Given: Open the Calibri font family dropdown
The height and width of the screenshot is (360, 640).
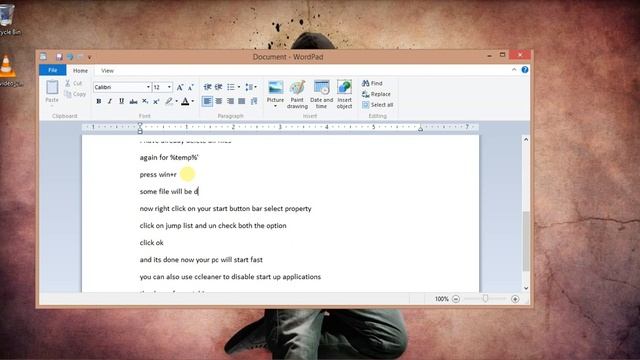Looking at the screenshot, I should point(148,87).
